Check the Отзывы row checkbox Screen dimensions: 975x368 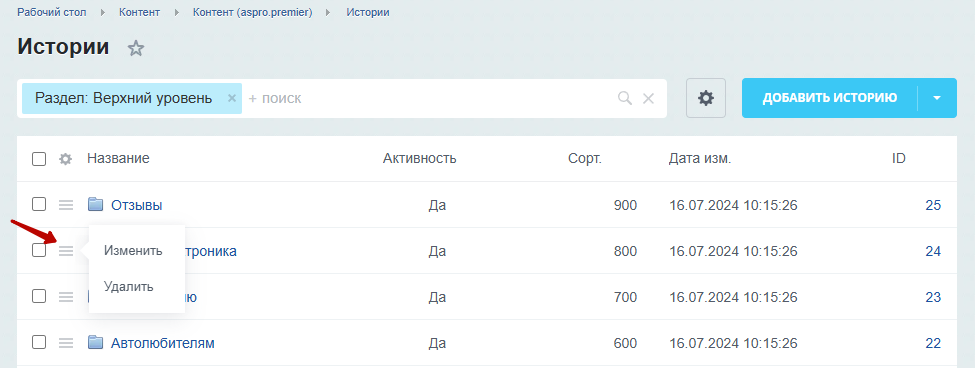point(39,205)
